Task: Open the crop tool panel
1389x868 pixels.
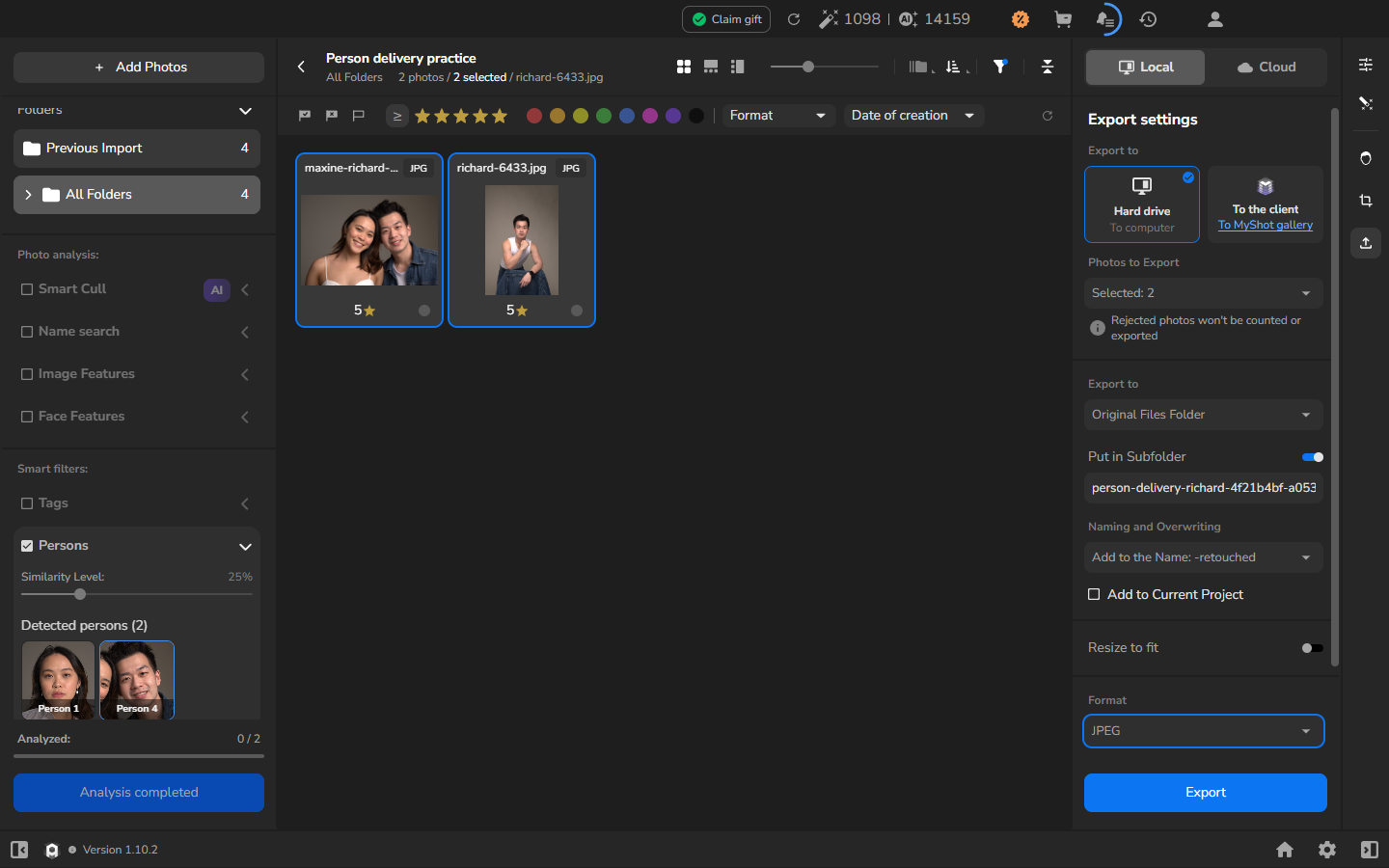Action: [x=1366, y=201]
